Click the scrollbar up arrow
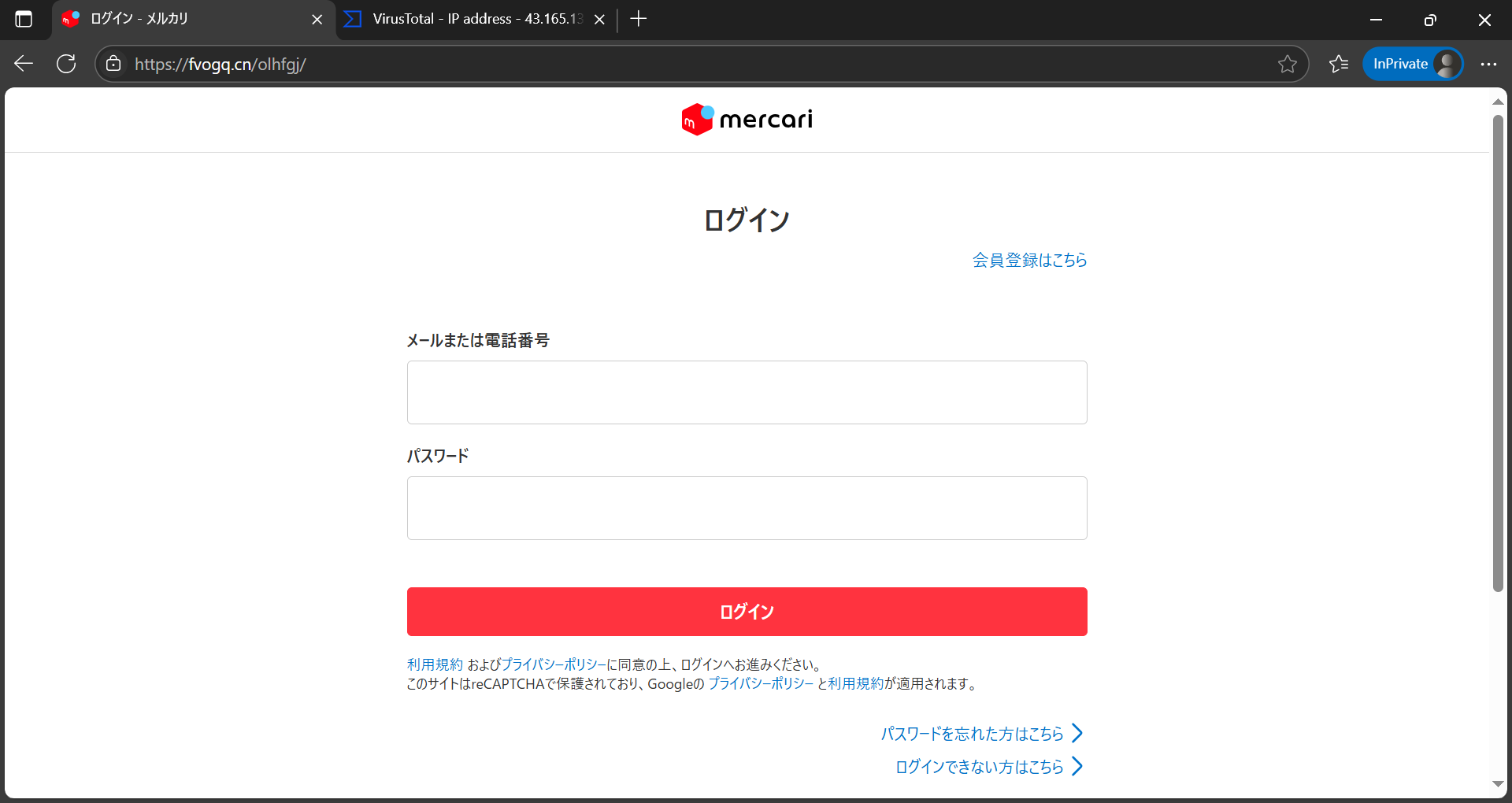The image size is (1512, 803). 1498,102
